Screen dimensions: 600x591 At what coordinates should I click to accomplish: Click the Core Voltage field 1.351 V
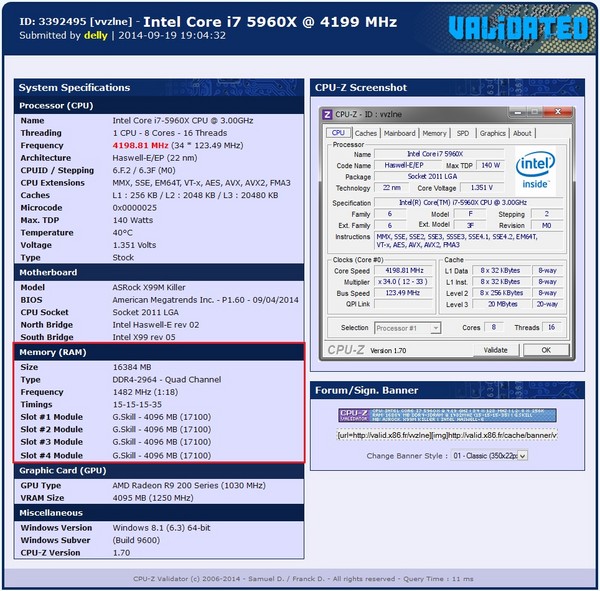pyautogui.click(x=482, y=188)
